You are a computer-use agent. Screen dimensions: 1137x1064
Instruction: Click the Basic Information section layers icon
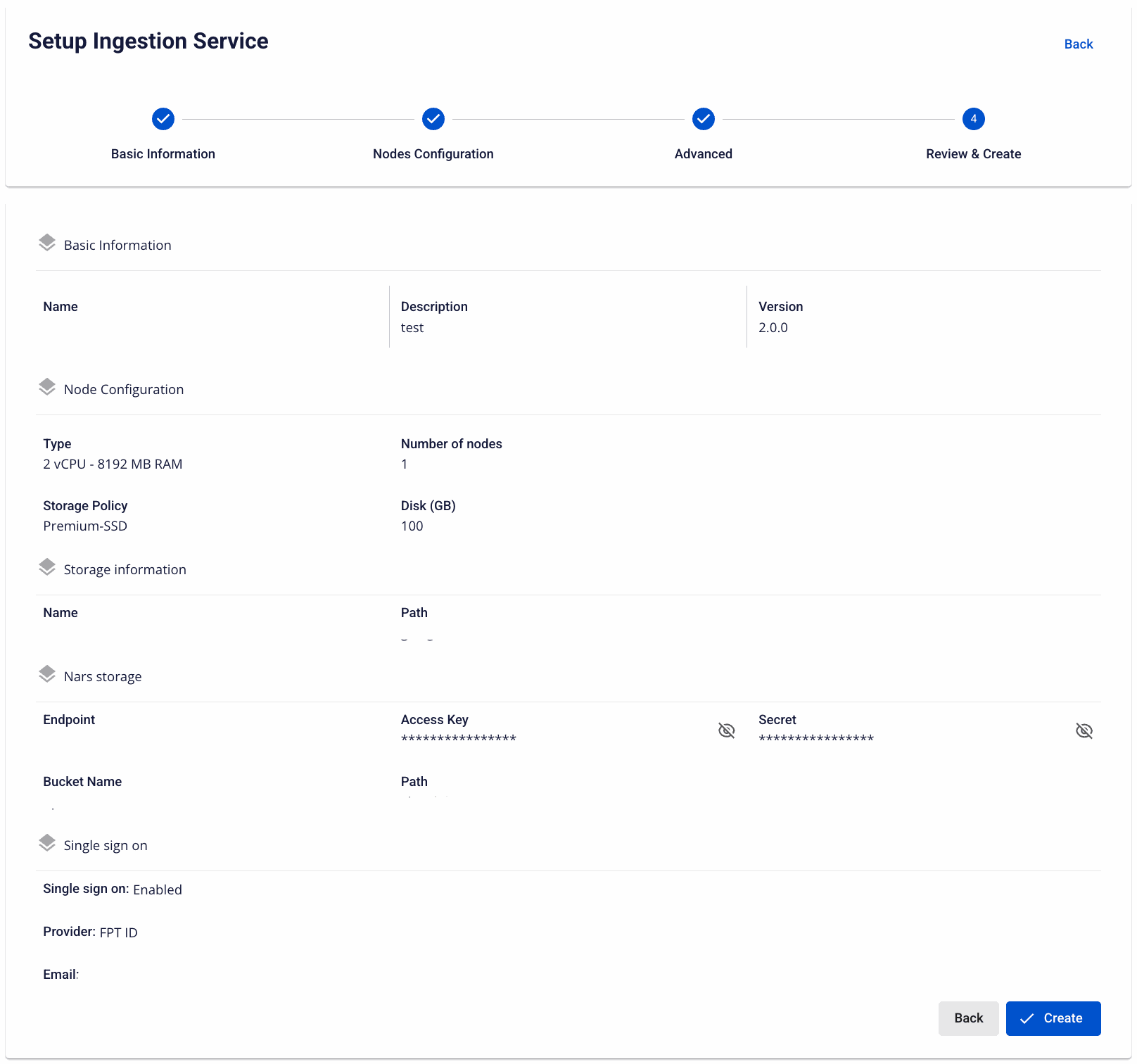[x=47, y=243]
